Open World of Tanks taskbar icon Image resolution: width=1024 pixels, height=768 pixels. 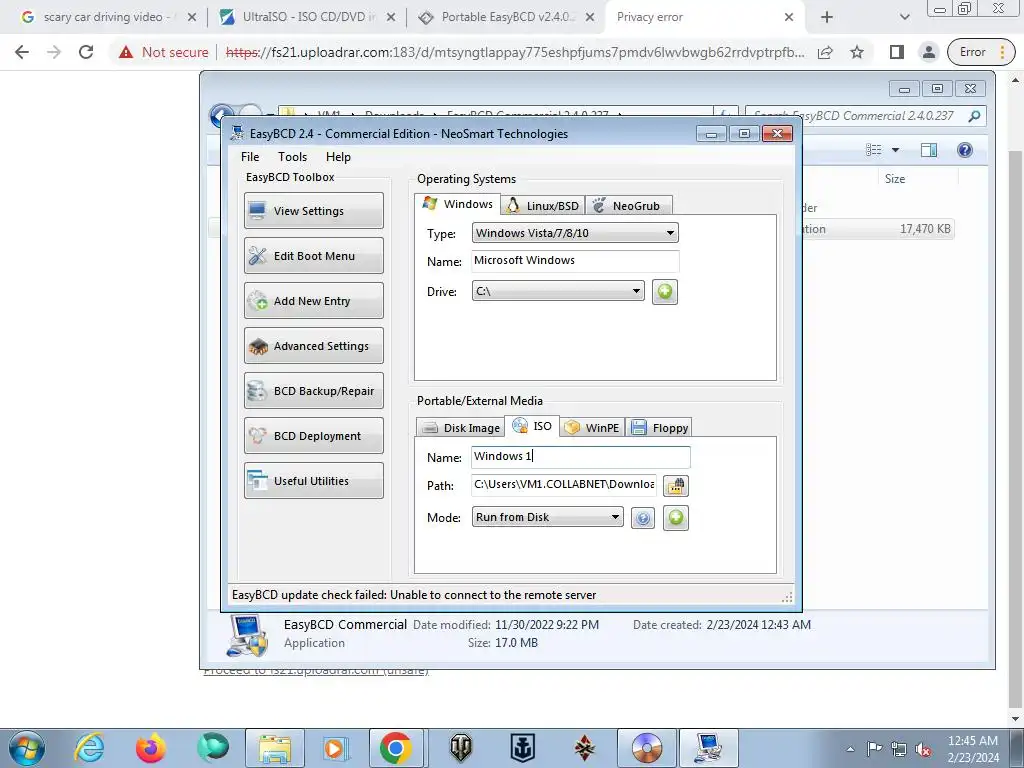(x=460, y=748)
